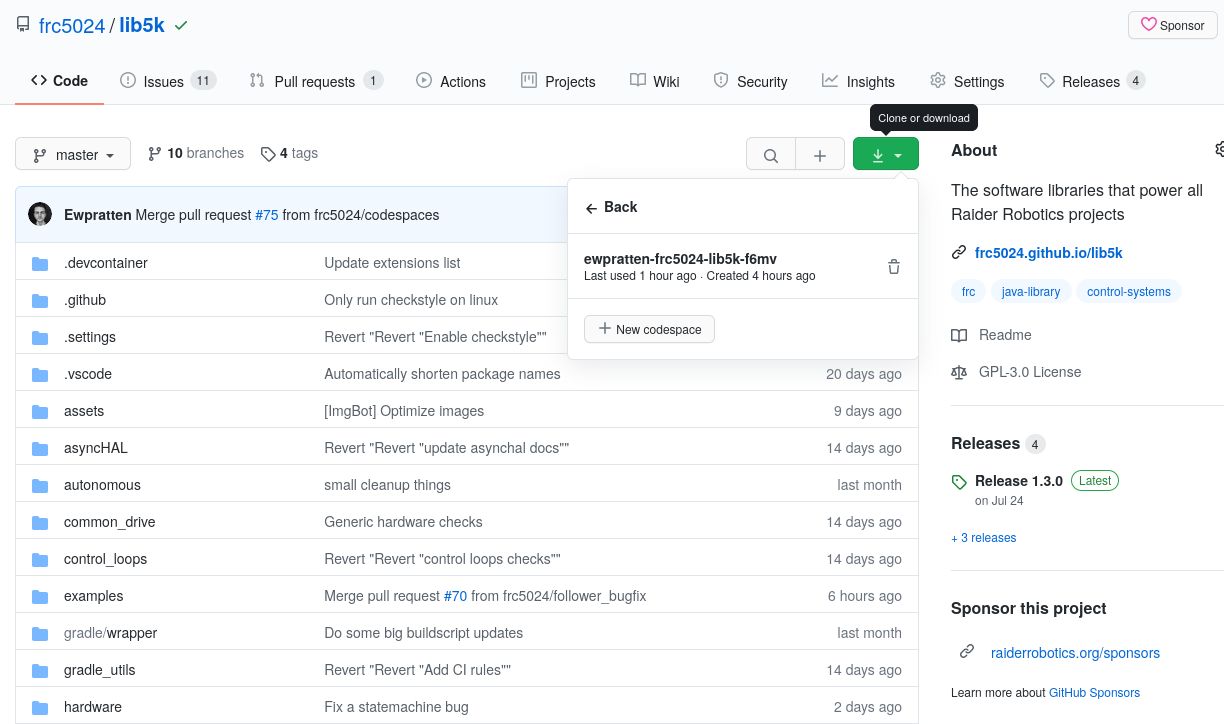The width and height of the screenshot is (1224, 724).
Task: Click the book icon next to Readme
Action: (x=959, y=335)
